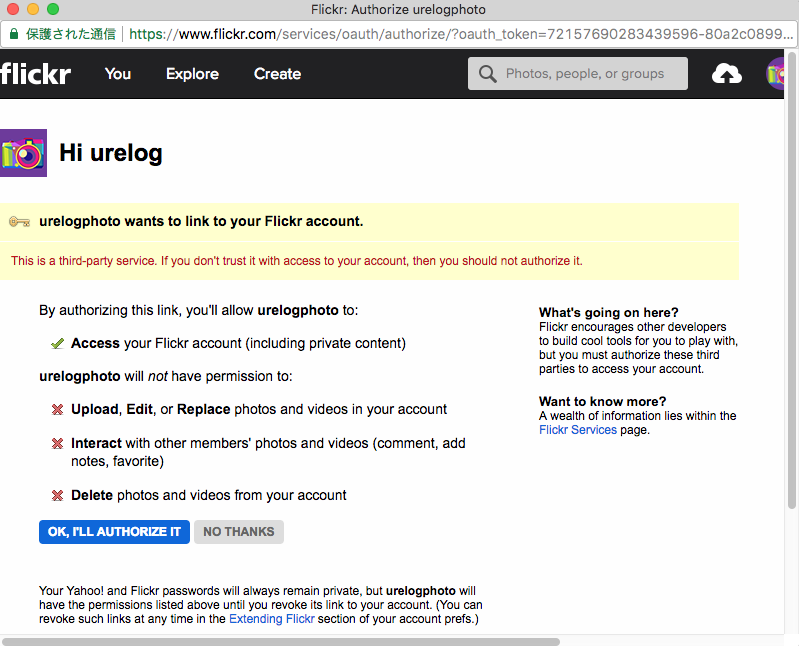799x646 pixels.
Task: Click the 'What's going on here?' heading
Action: [608, 312]
